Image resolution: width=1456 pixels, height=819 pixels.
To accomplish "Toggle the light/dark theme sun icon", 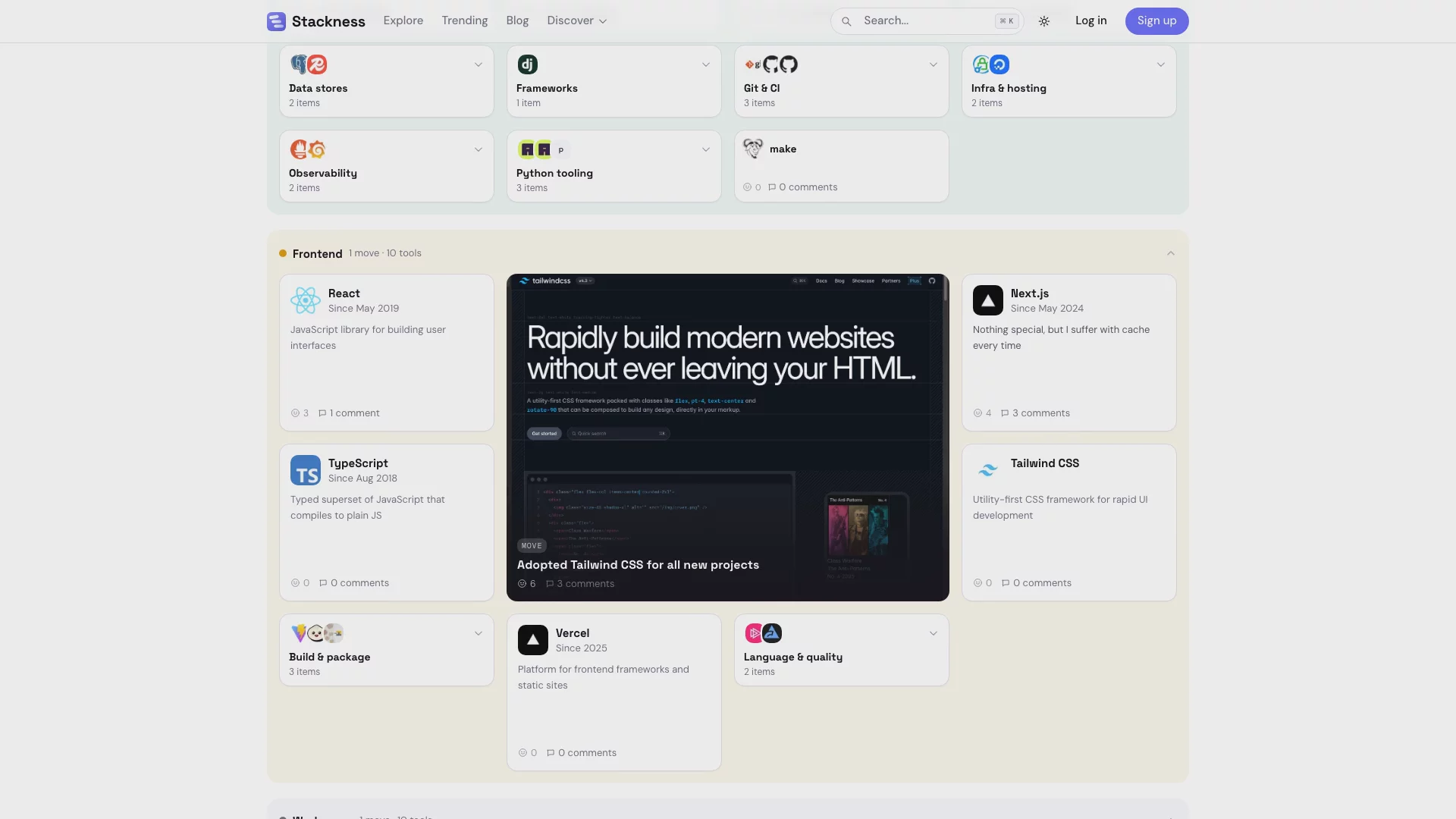I will [1044, 21].
